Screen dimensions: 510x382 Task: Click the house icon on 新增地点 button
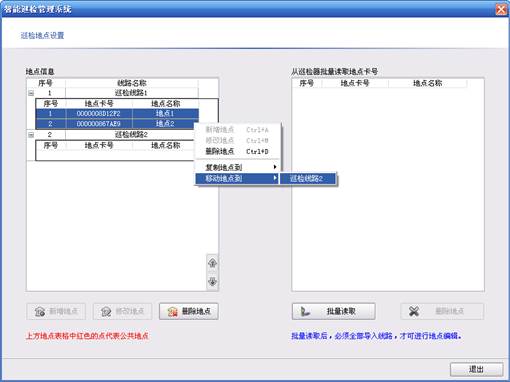(x=40, y=312)
